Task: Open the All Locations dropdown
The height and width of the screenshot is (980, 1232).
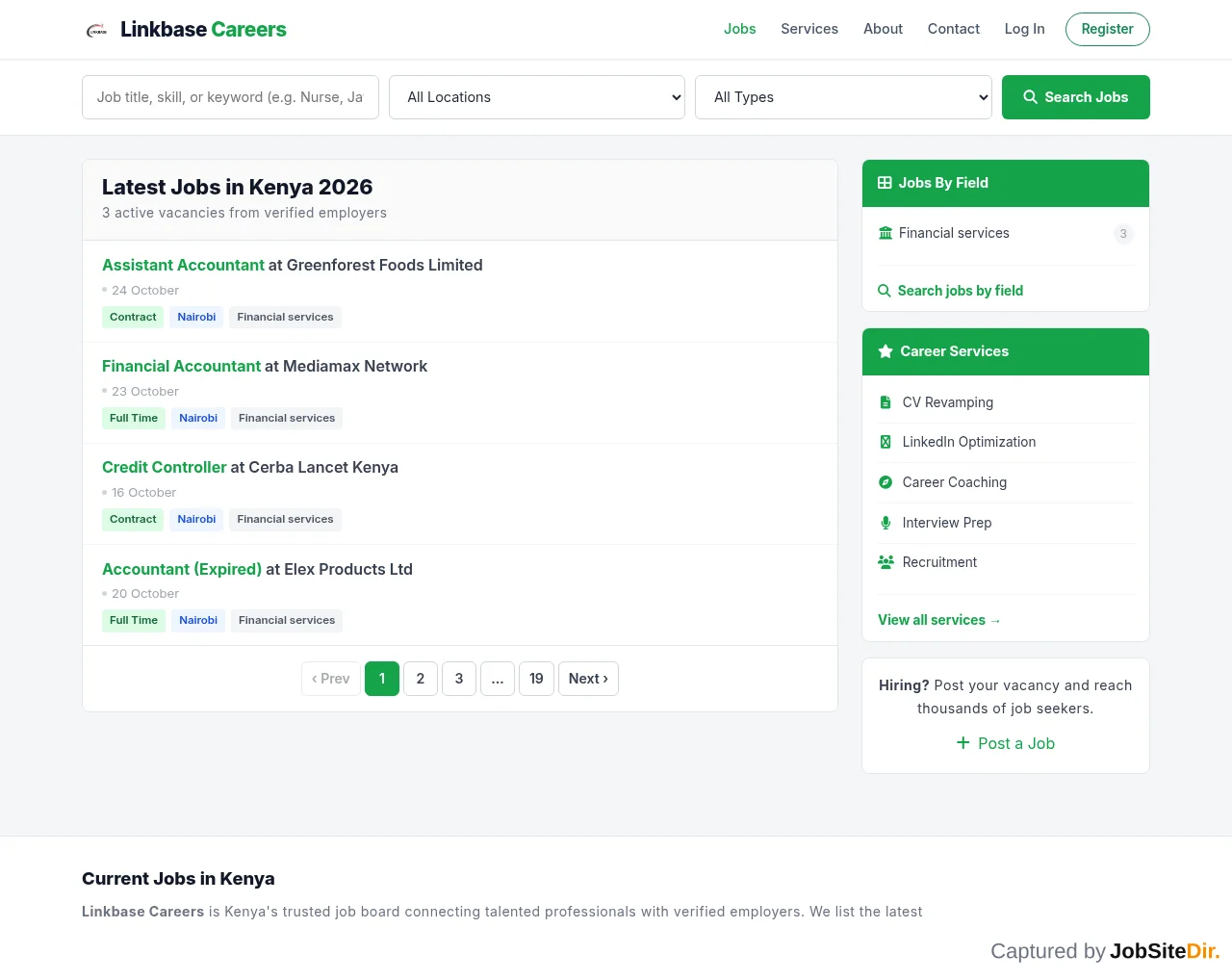Action: (x=537, y=97)
